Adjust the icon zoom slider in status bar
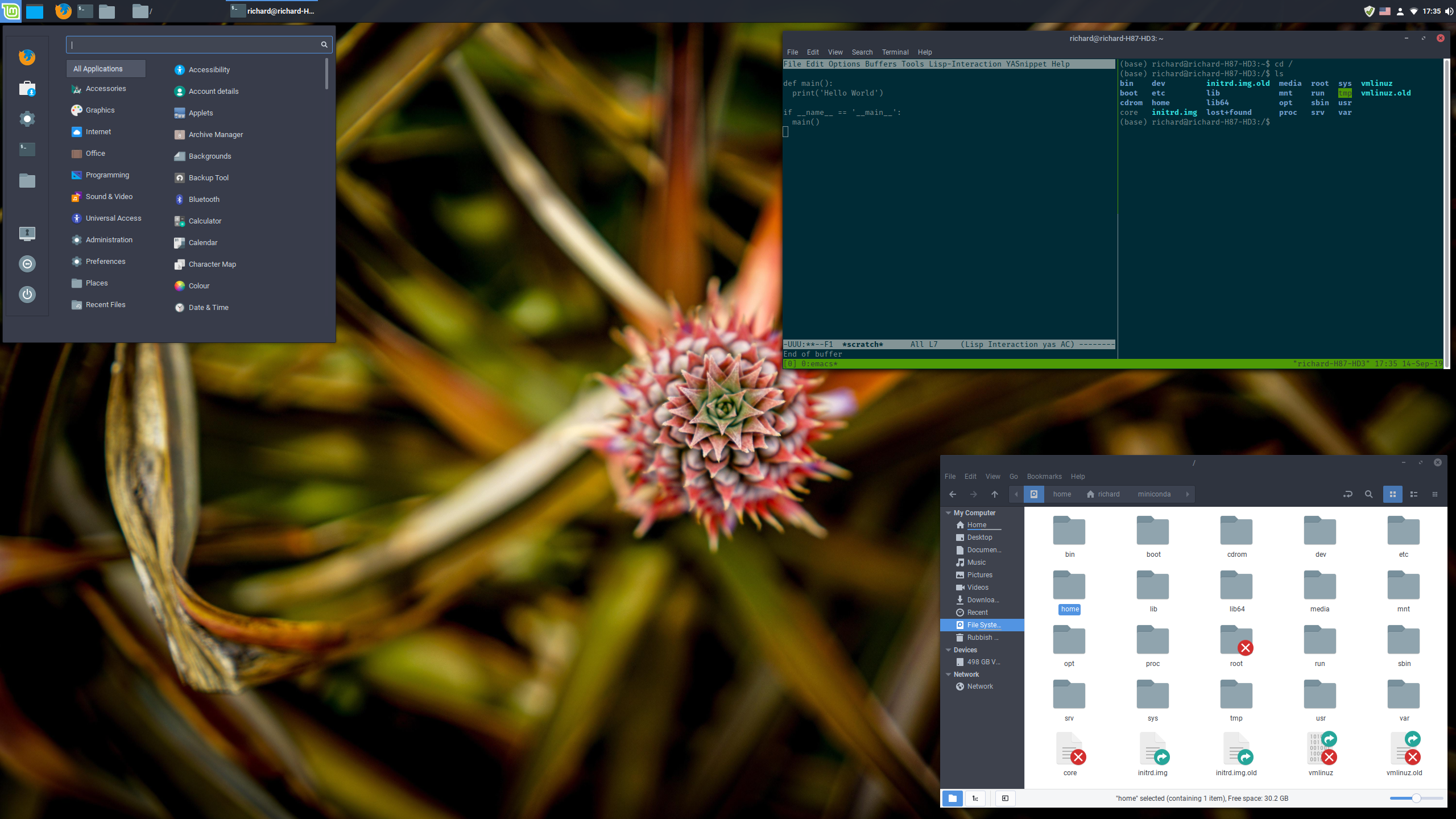The width and height of the screenshot is (1456, 819). pos(1416,798)
